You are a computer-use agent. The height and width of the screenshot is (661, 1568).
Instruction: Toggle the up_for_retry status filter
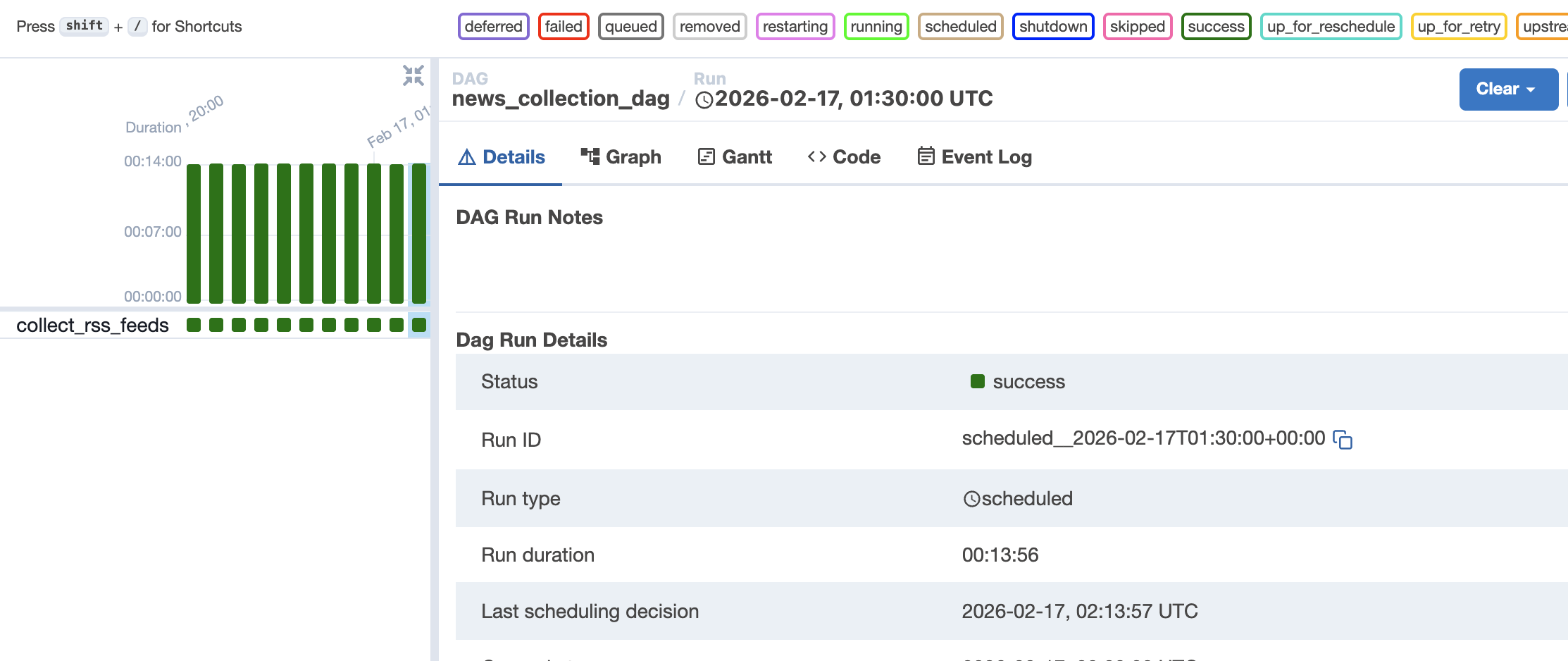tap(1458, 27)
